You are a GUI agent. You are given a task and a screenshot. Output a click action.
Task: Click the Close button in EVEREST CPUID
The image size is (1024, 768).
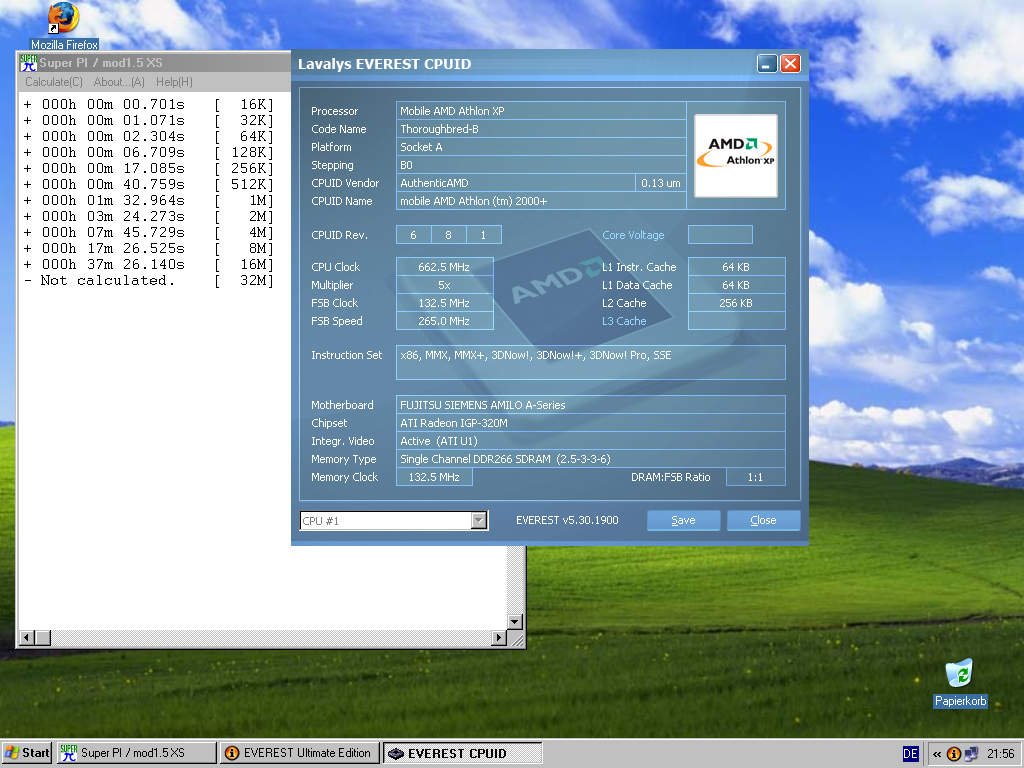pyautogui.click(x=763, y=520)
